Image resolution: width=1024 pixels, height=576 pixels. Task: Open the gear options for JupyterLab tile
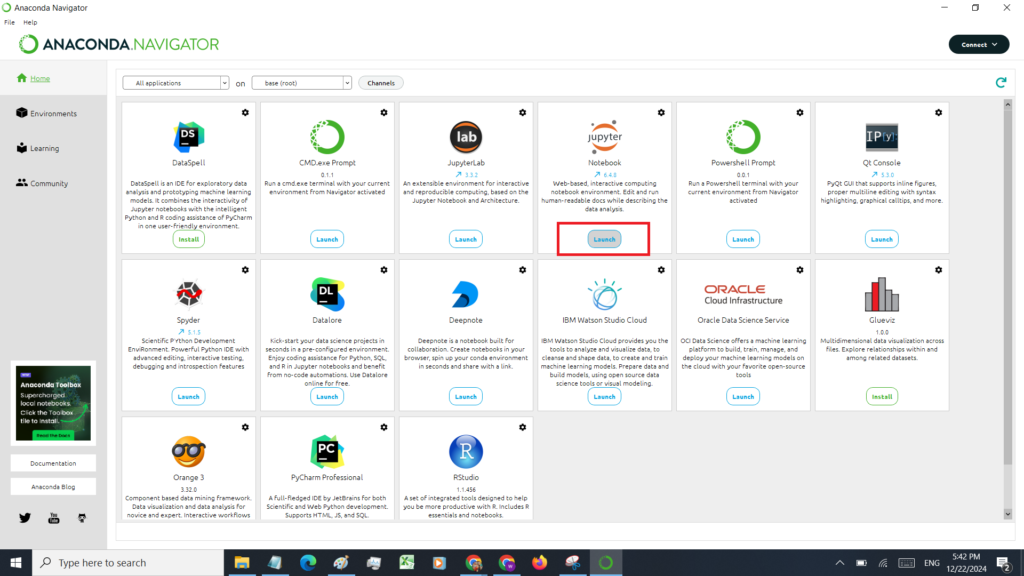[x=523, y=113]
